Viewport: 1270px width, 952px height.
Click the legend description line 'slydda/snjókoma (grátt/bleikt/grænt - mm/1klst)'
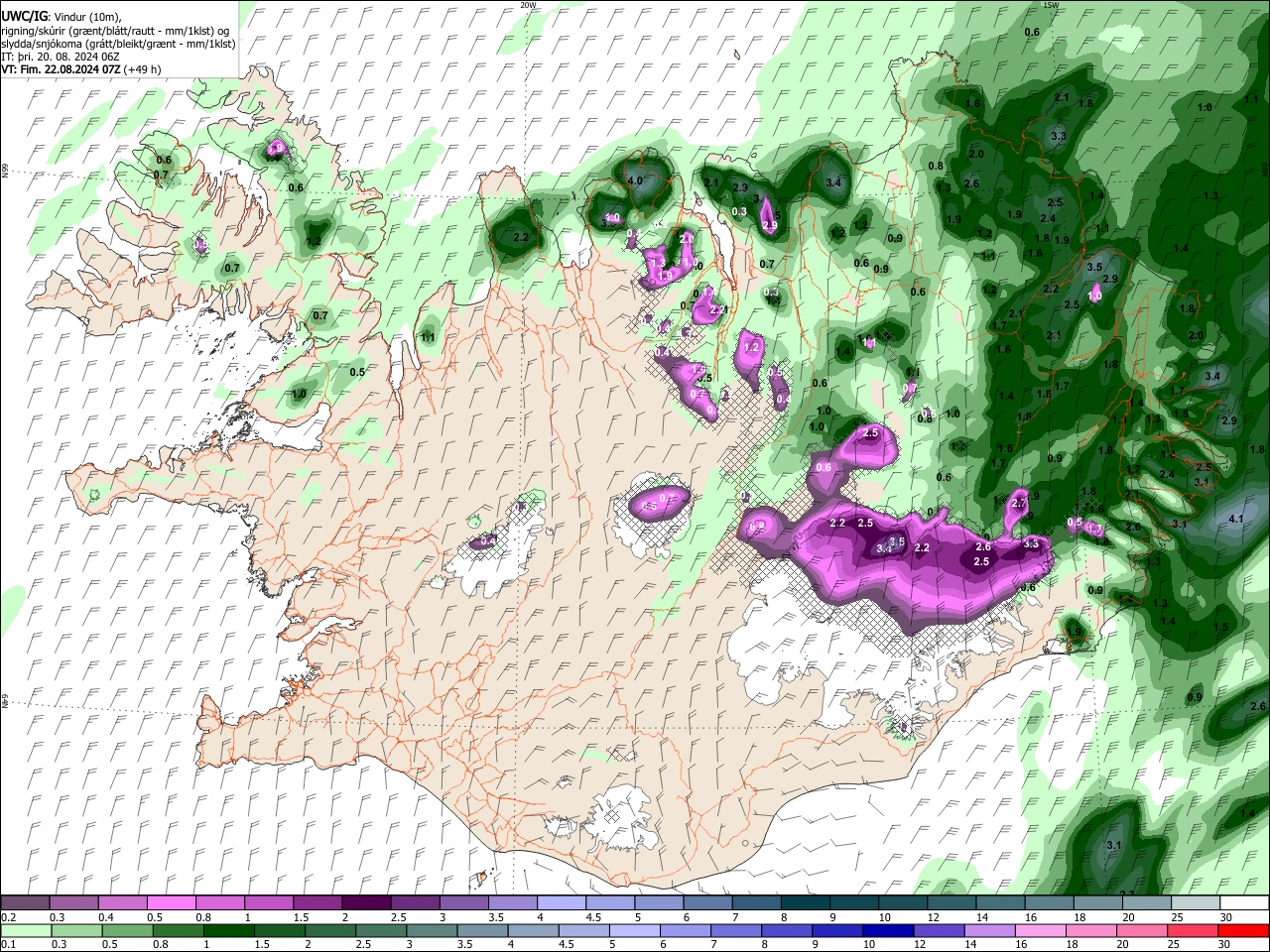click(x=119, y=44)
